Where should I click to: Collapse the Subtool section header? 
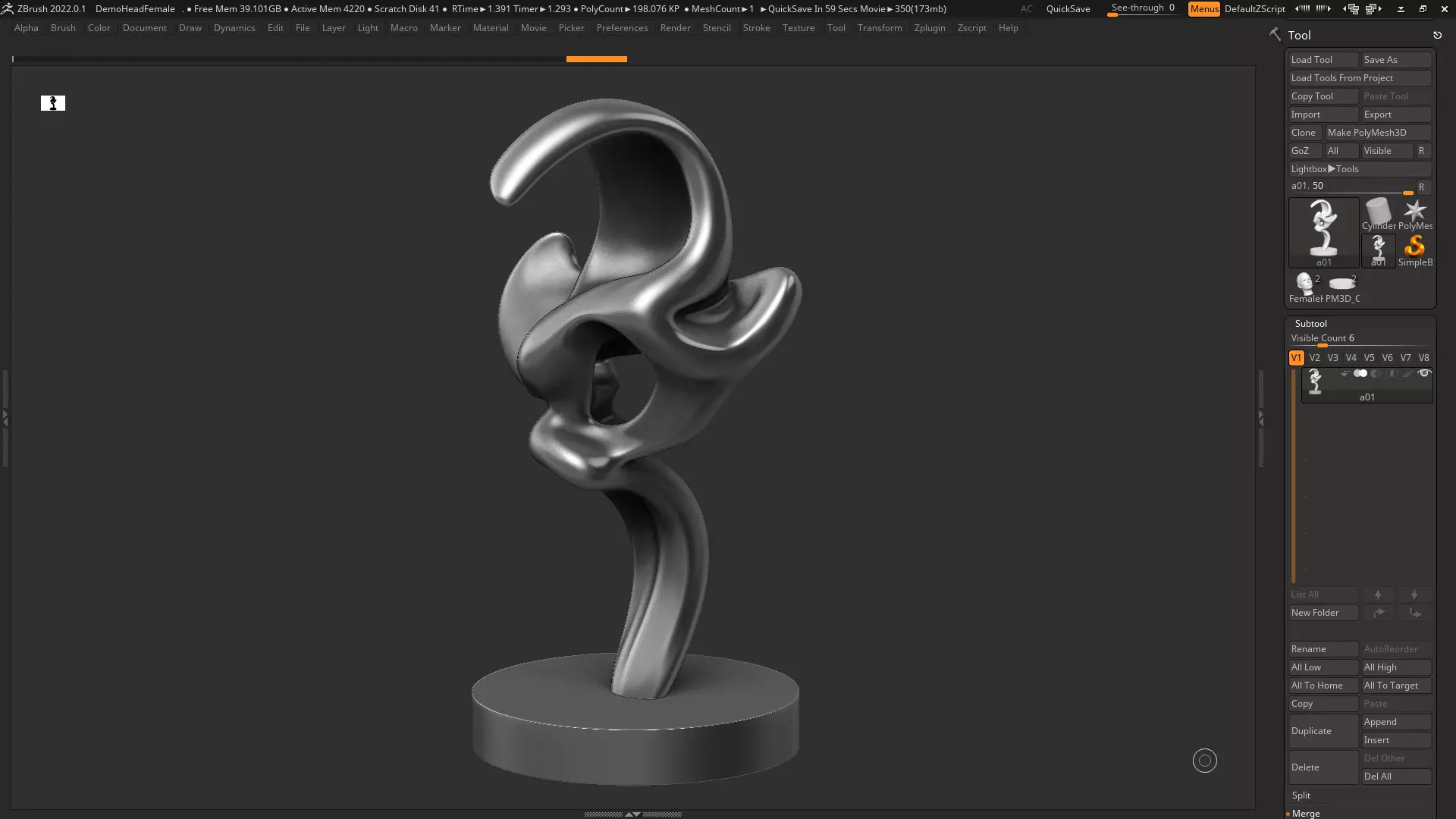1310,324
